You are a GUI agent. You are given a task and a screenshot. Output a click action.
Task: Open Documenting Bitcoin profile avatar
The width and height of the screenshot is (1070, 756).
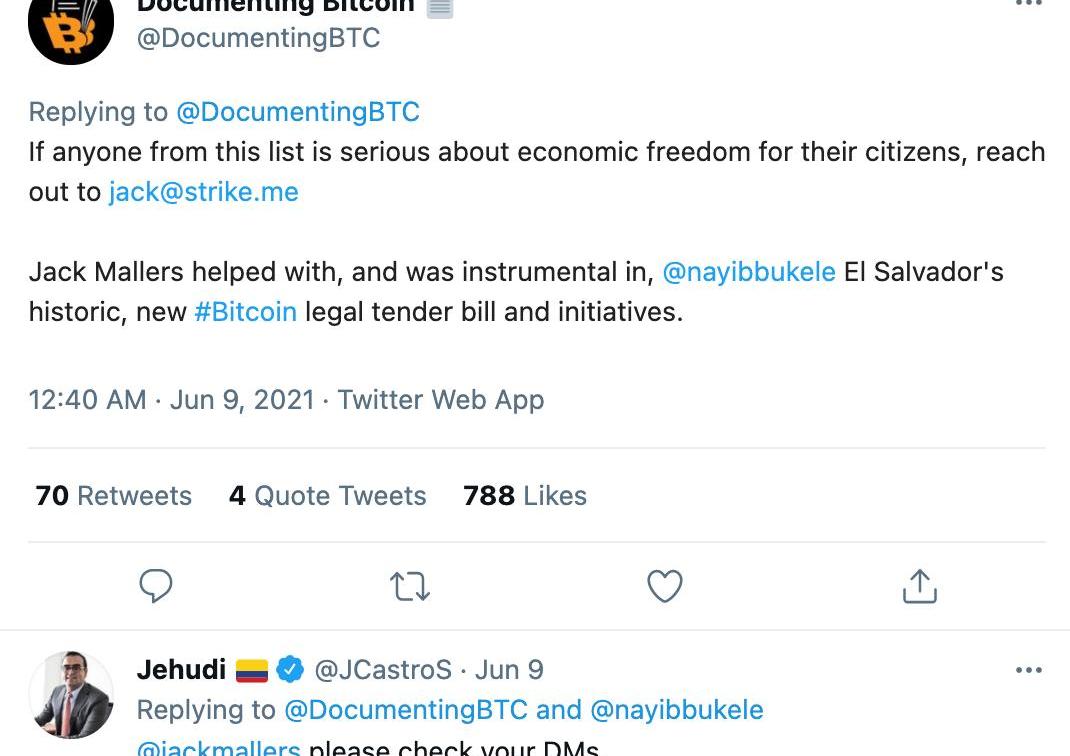pos(71,27)
